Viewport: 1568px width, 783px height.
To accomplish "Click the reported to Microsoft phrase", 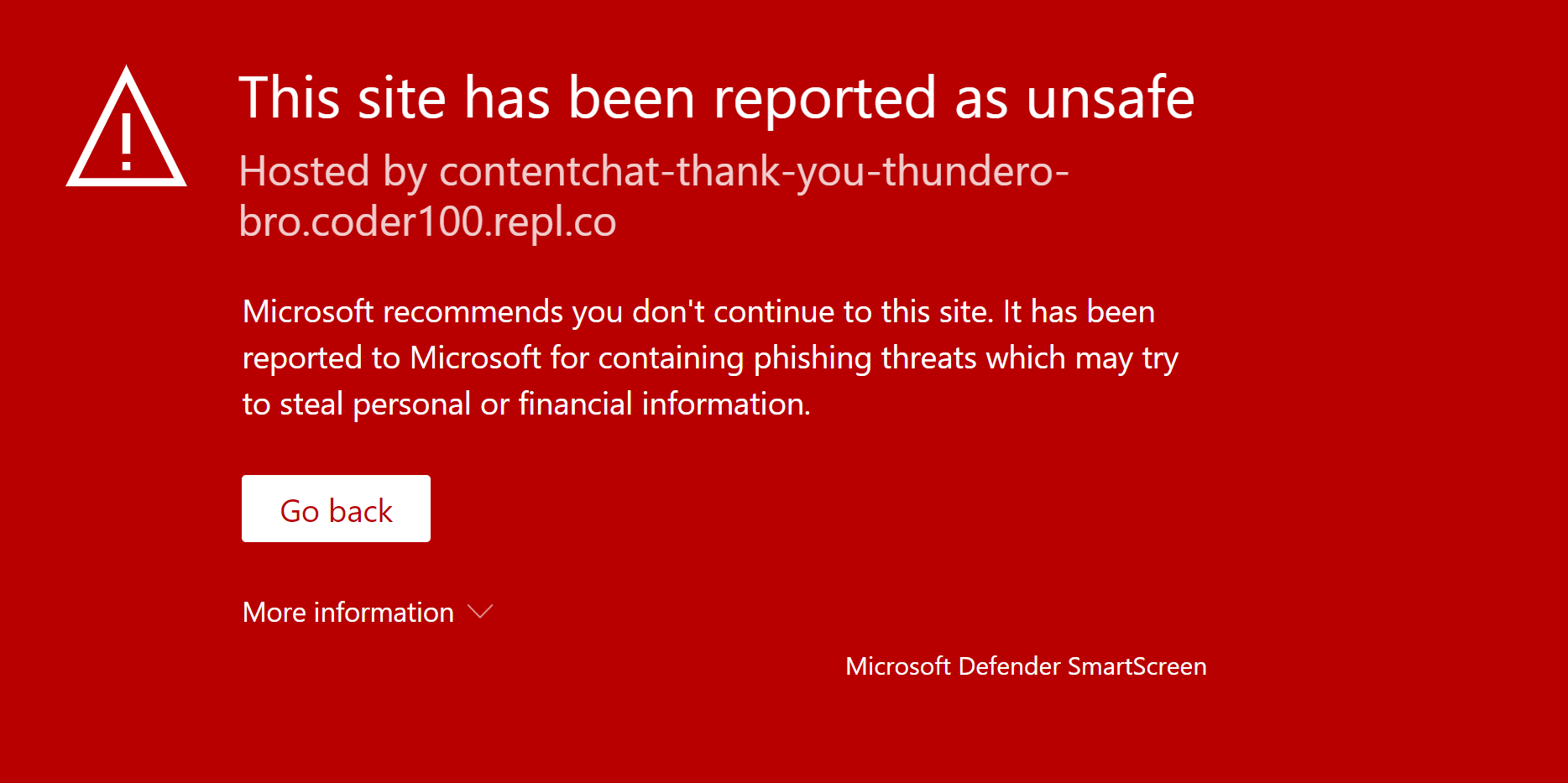I will pos(392,358).
